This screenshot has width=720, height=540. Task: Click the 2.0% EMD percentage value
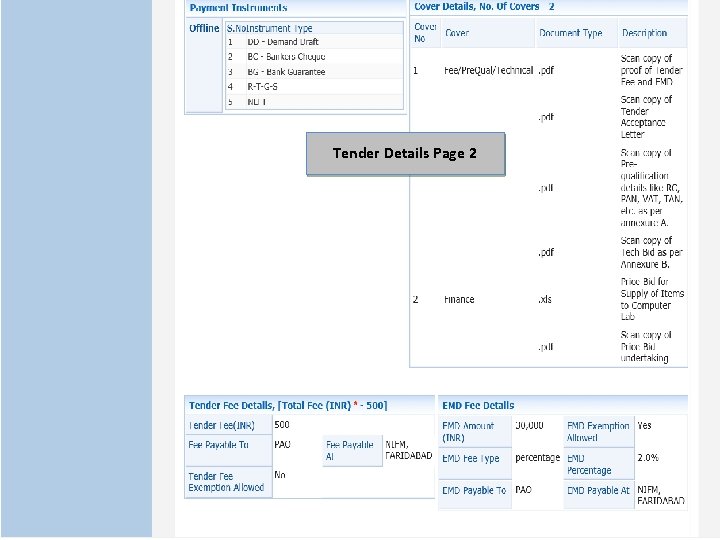[648, 458]
